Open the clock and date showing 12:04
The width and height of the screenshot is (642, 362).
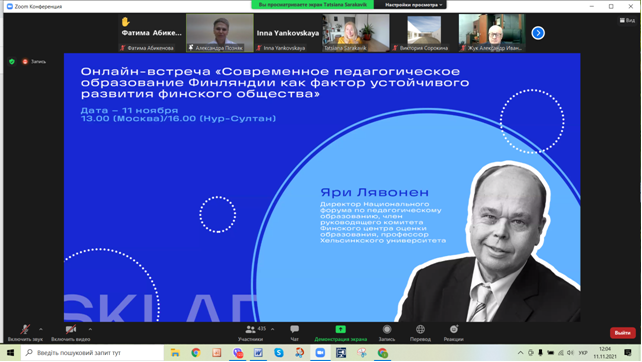[x=605, y=353]
